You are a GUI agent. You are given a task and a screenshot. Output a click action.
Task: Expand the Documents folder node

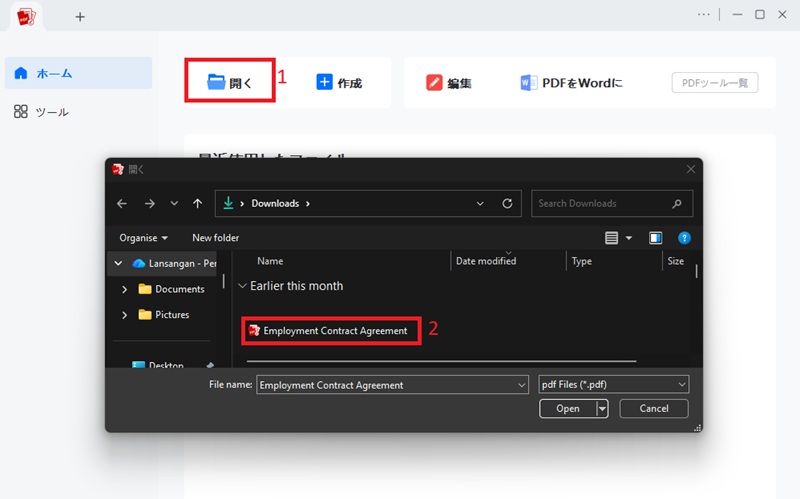[x=124, y=289]
